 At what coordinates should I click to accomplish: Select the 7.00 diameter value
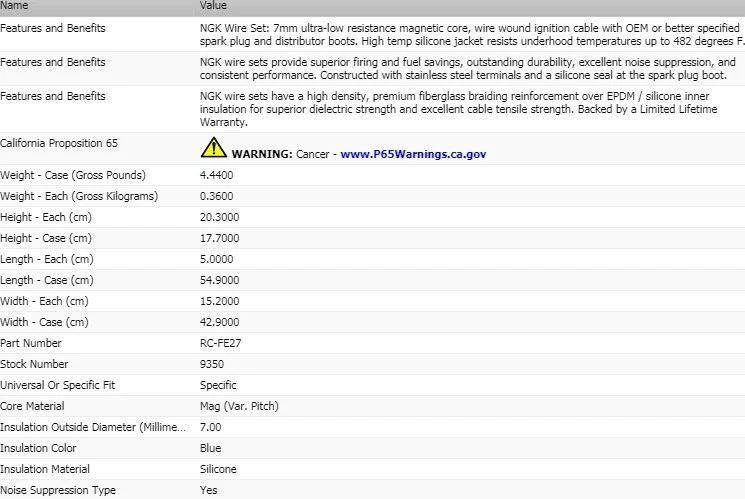click(x=210, y=427)
